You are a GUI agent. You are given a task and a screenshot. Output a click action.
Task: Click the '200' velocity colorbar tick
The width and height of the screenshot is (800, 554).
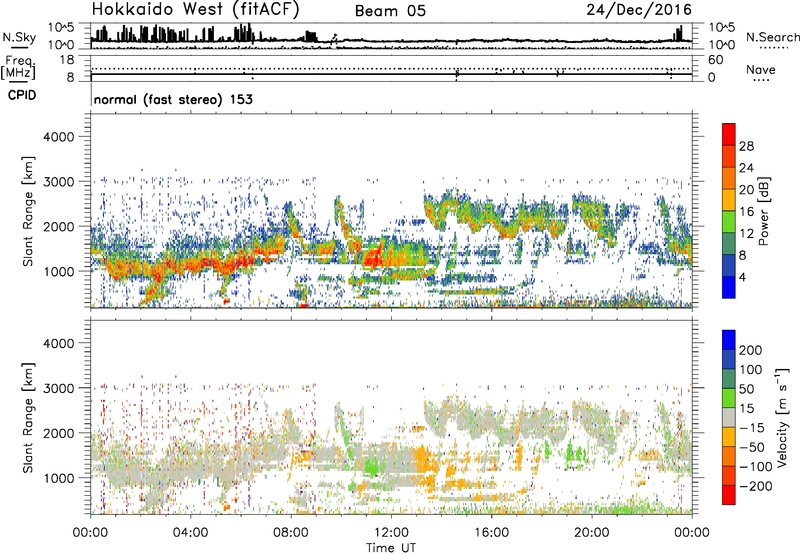click(750, 350)
